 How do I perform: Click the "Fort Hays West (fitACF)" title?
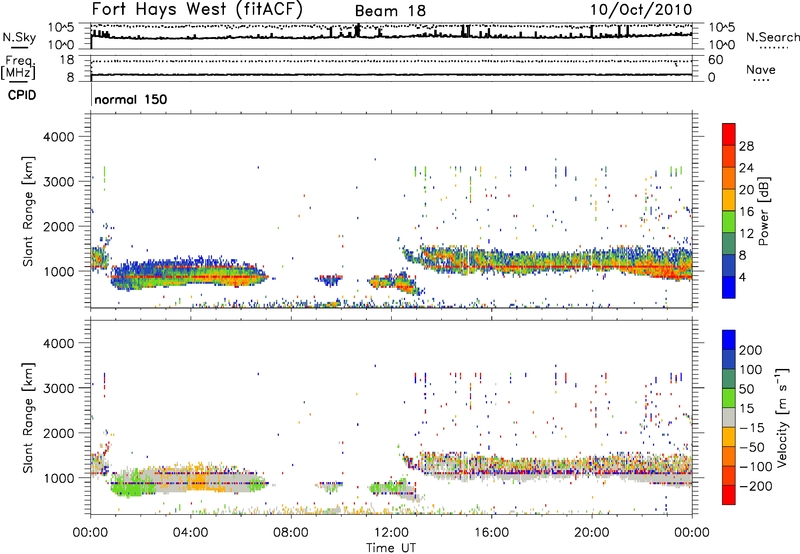pos(197,9)
